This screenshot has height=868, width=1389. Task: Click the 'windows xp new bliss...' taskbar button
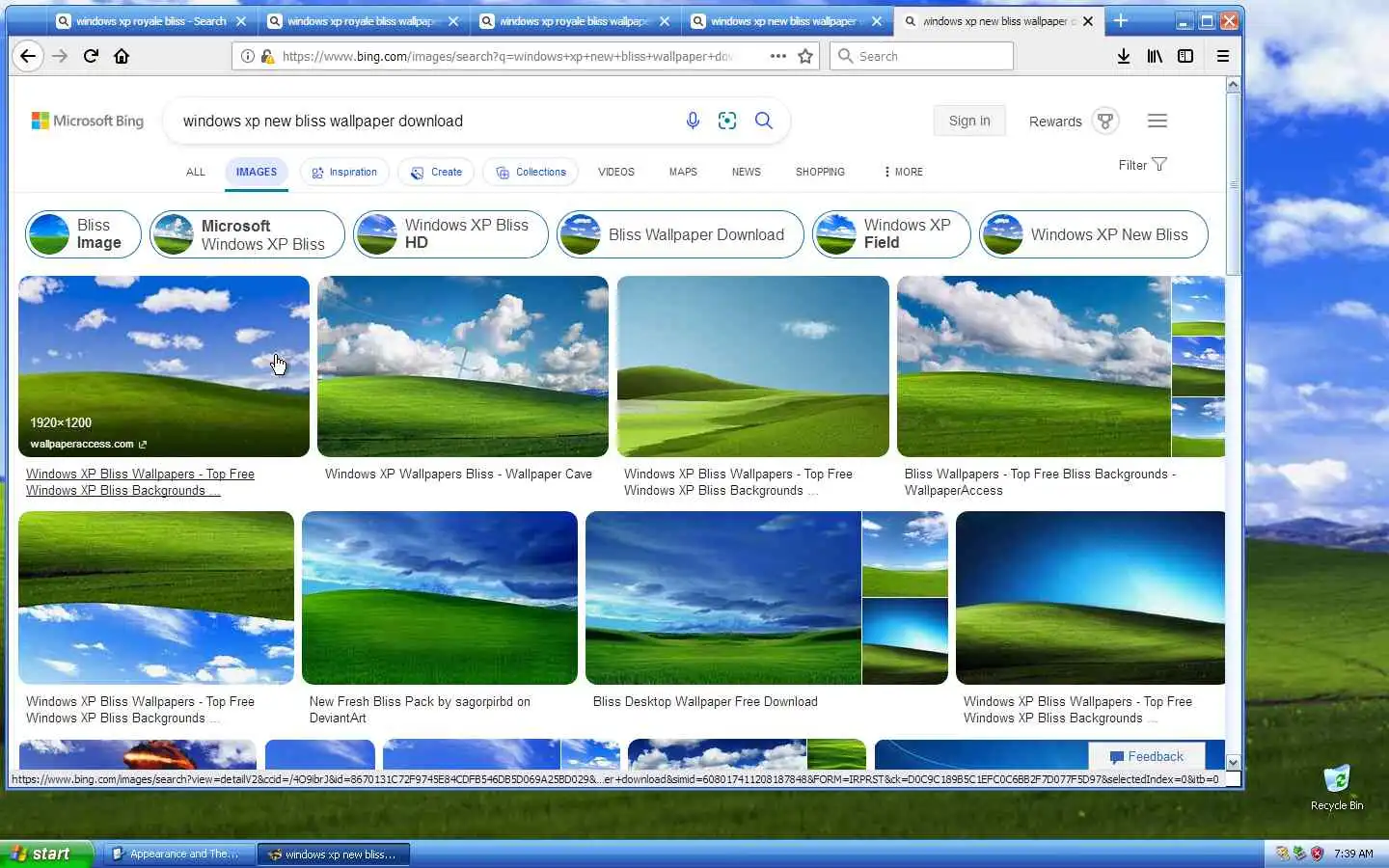coord(334,854)
